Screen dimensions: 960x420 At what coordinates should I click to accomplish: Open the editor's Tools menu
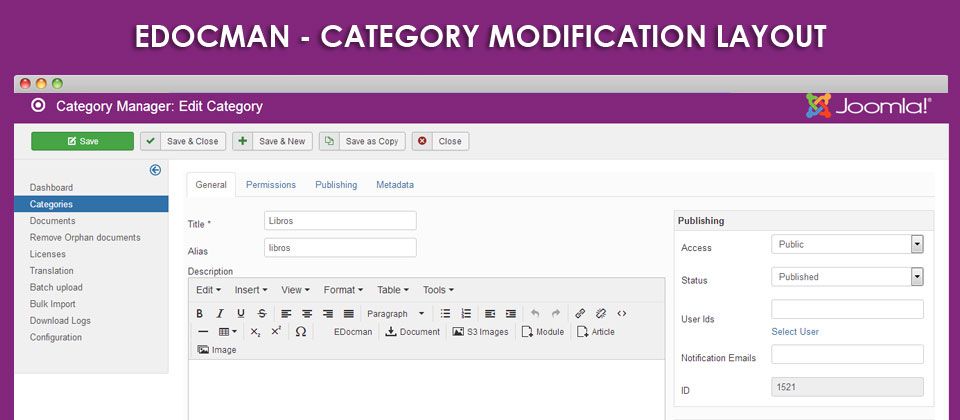pos(438,290)
